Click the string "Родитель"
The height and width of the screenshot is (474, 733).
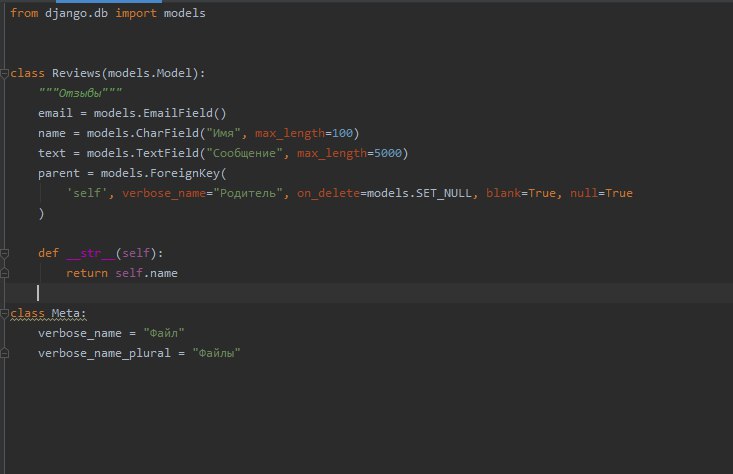pyautogui.click(x=248, y=193)
